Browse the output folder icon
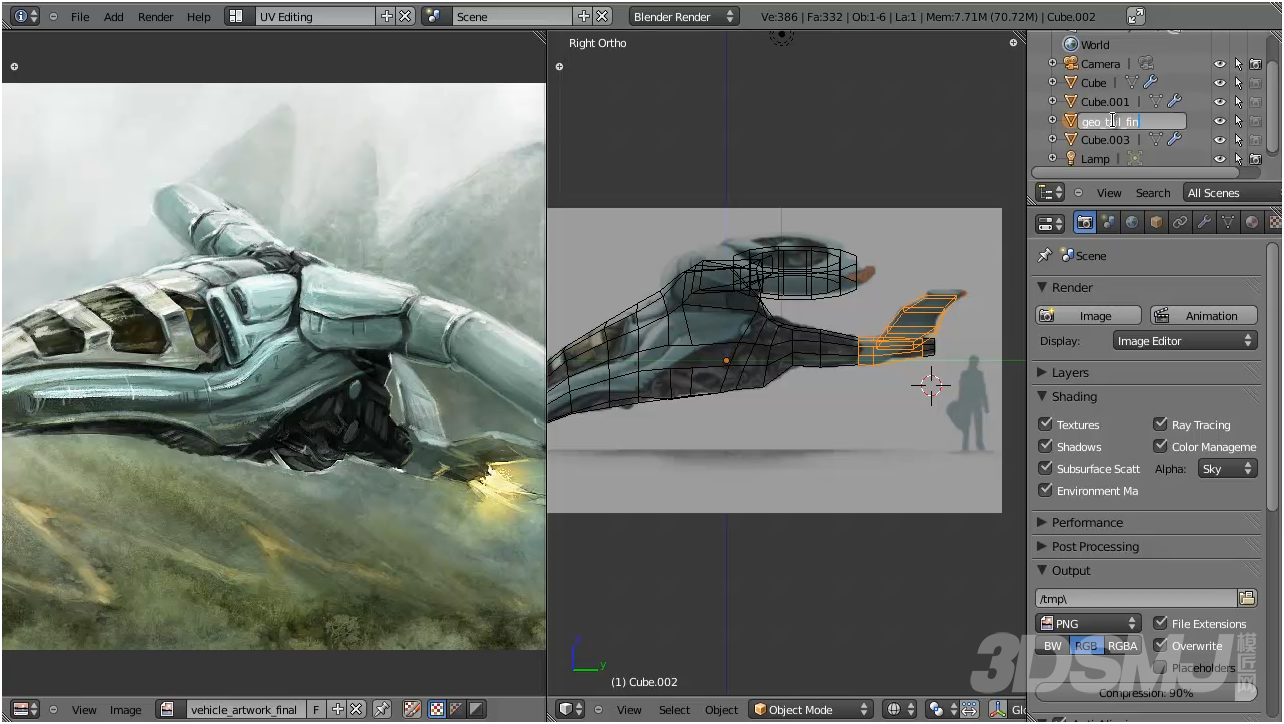This screenshot has width=1284, height=724. coord(1247,598)
